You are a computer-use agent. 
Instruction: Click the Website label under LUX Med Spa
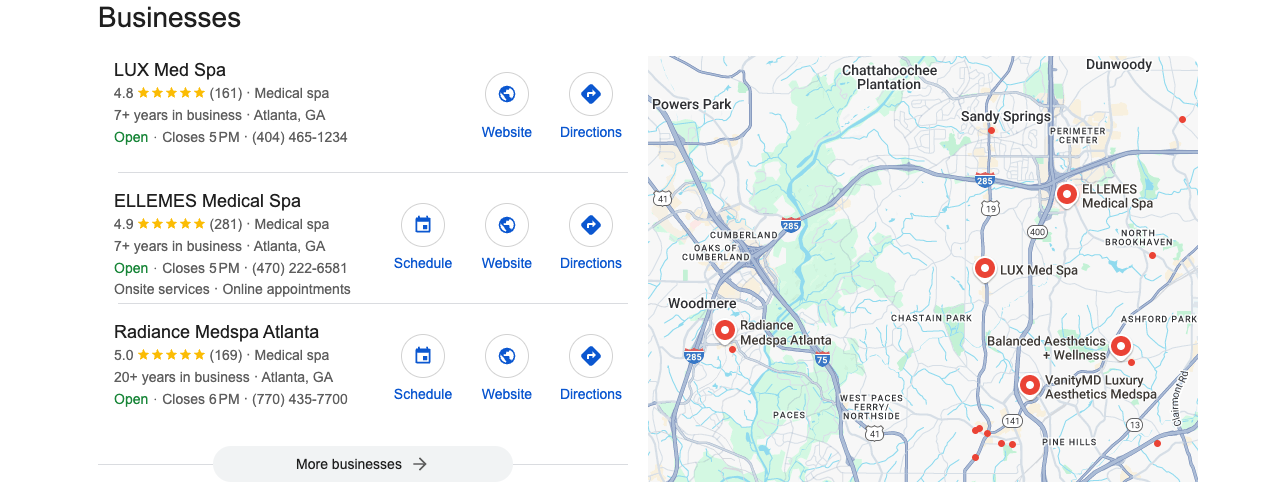pos(507,132)
